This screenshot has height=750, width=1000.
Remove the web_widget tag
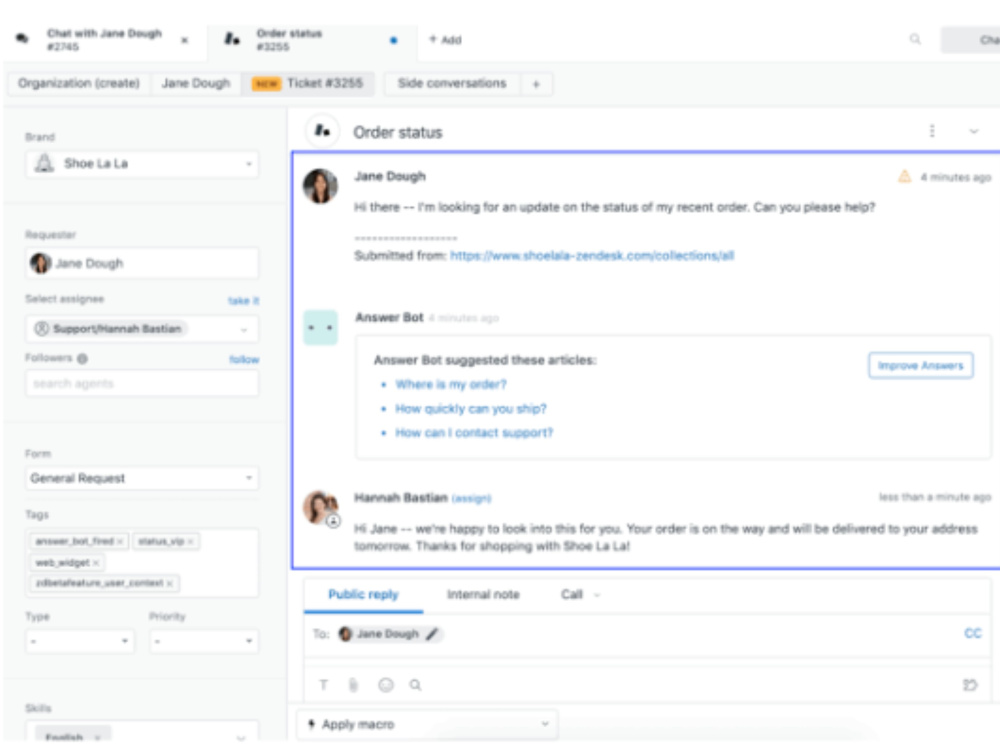tap(96, 562)
